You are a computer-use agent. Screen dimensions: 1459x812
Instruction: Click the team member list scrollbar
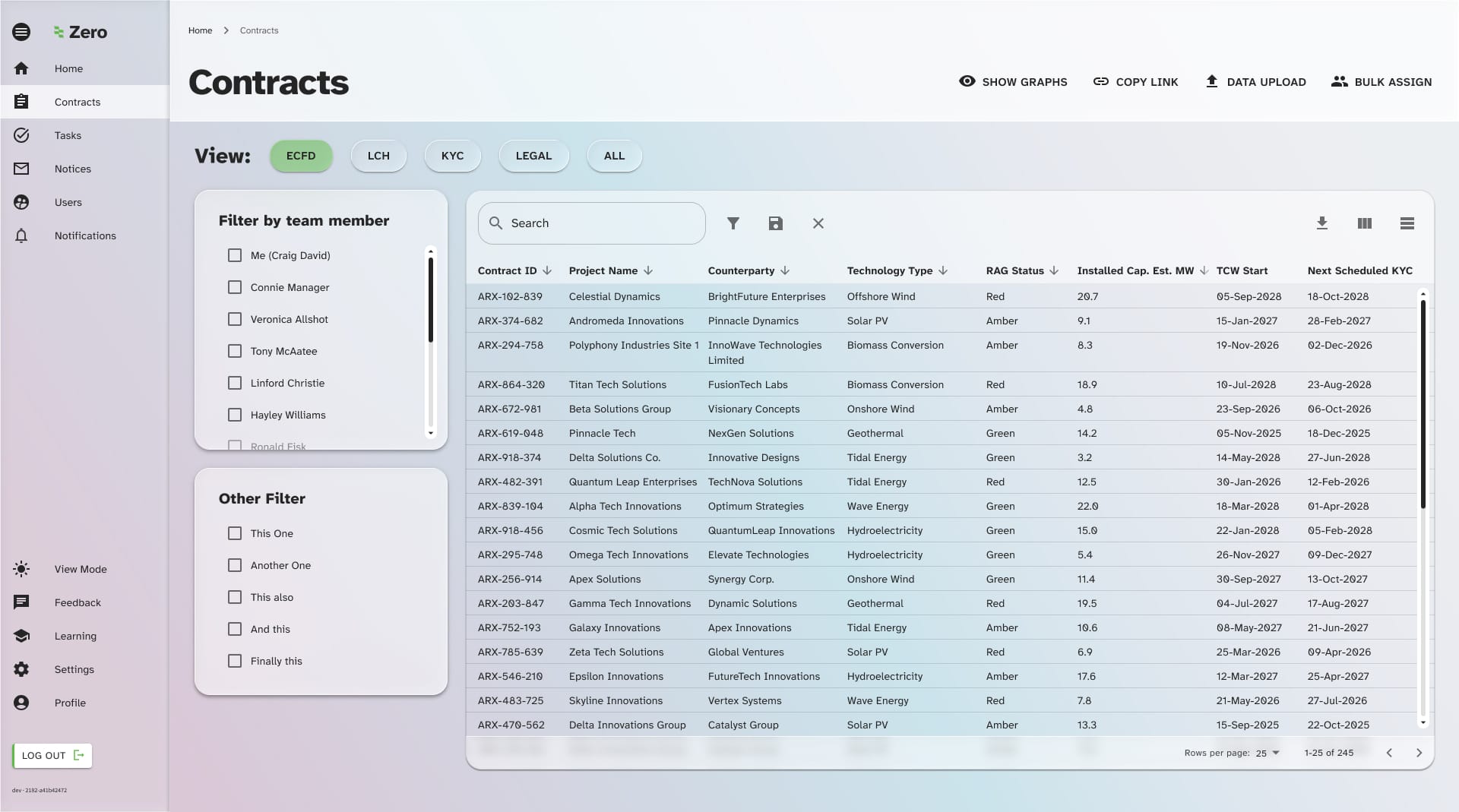click(430, 300)
